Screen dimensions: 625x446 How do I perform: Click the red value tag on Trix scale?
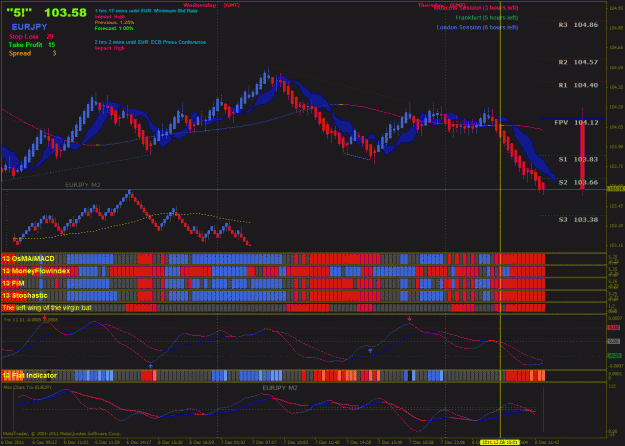(x=614, y=328)
